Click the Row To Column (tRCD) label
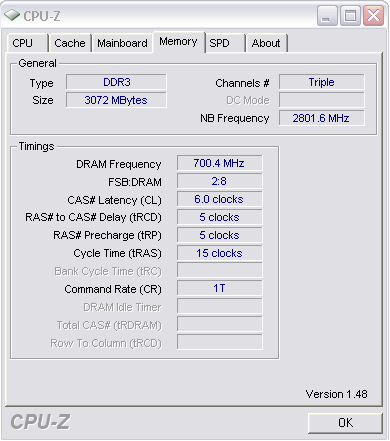Viewport: 390px width, 441px height. (x=106, y=343)
